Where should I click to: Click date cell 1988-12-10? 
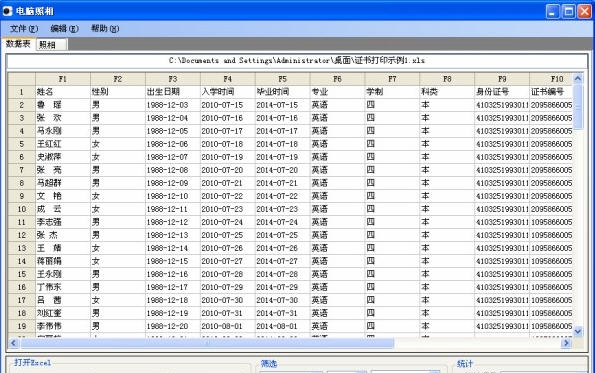pyautogui.click(x=173, y=196)
